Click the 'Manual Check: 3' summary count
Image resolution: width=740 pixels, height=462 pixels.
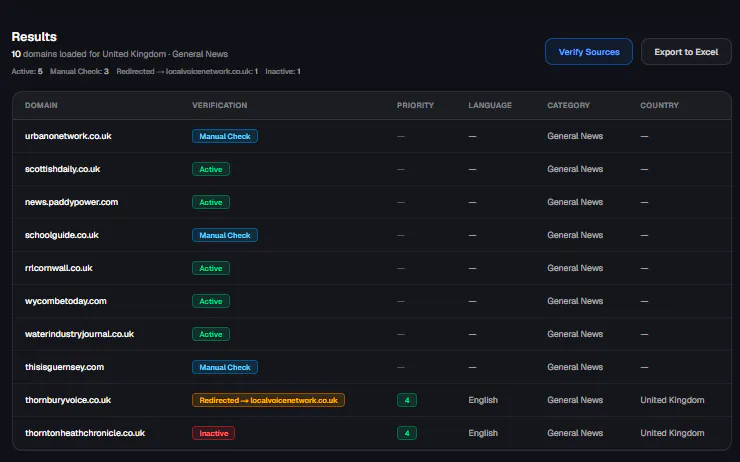click(x=79, y=71)
